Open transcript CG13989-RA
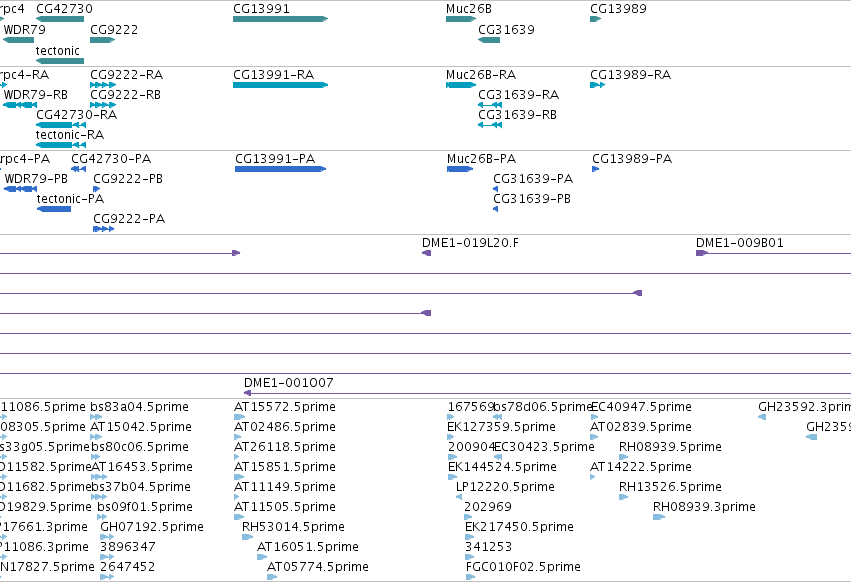Screen dimensions: 851x582 tap(631, 75)
